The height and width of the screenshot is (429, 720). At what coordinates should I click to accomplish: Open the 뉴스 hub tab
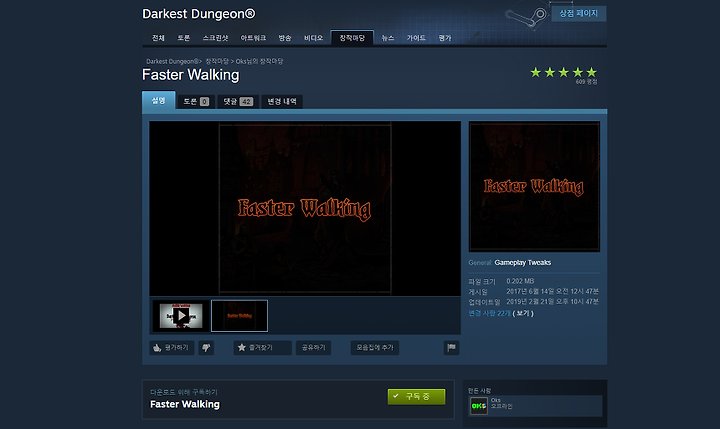click(388, 38)
